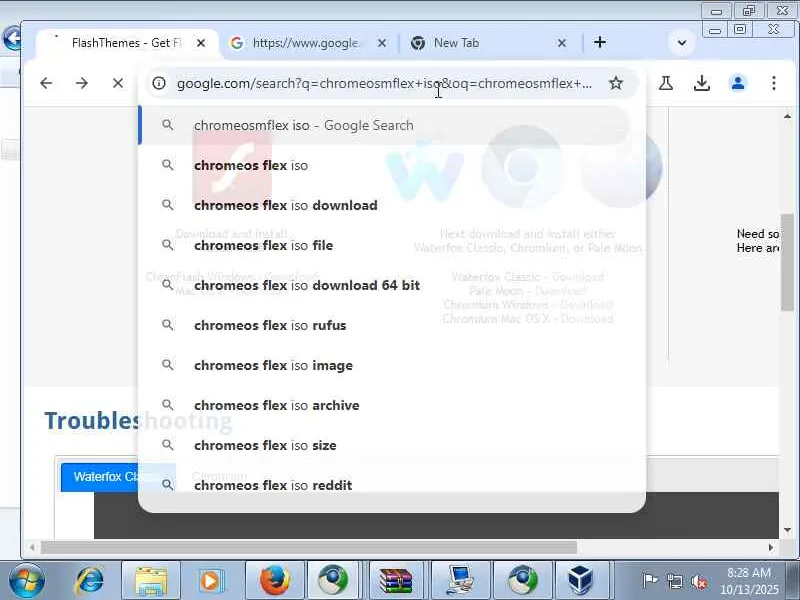Bookmark this page with the star

click(616, 83)
